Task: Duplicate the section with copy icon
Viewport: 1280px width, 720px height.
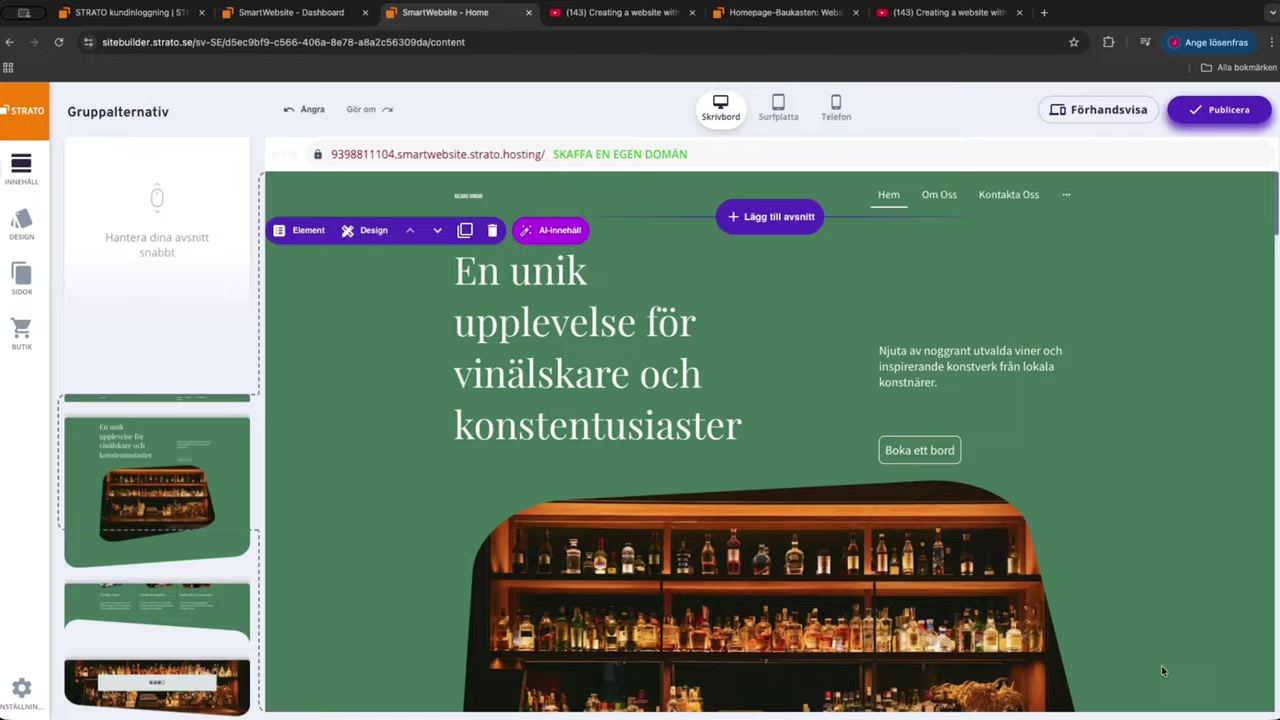Action: [465, 230]
